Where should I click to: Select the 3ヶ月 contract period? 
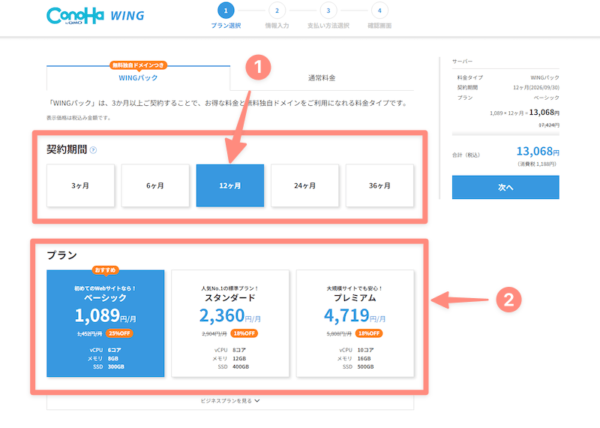tap(80, 185)
